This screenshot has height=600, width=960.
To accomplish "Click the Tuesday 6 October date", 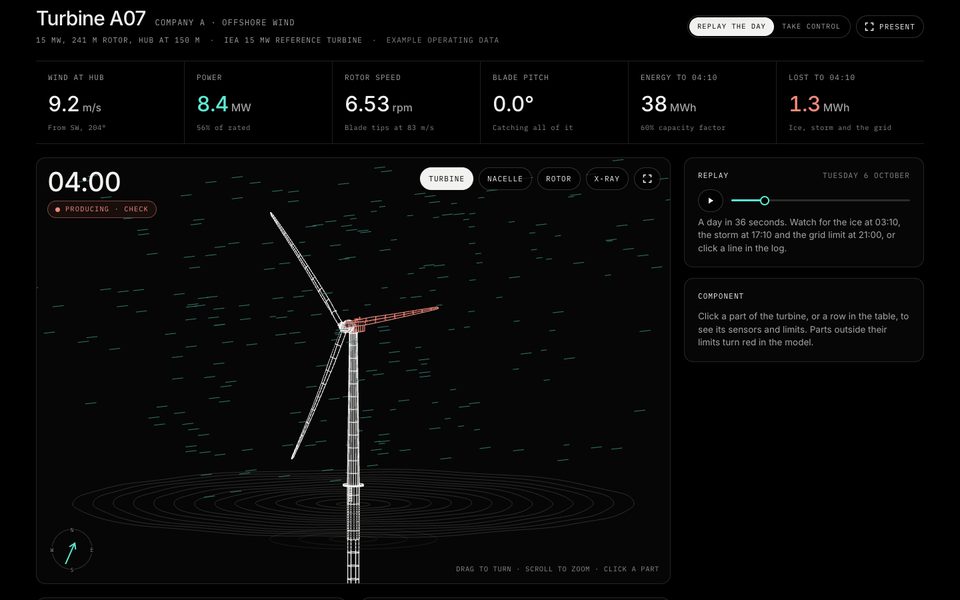I will (x=866, y=176).
